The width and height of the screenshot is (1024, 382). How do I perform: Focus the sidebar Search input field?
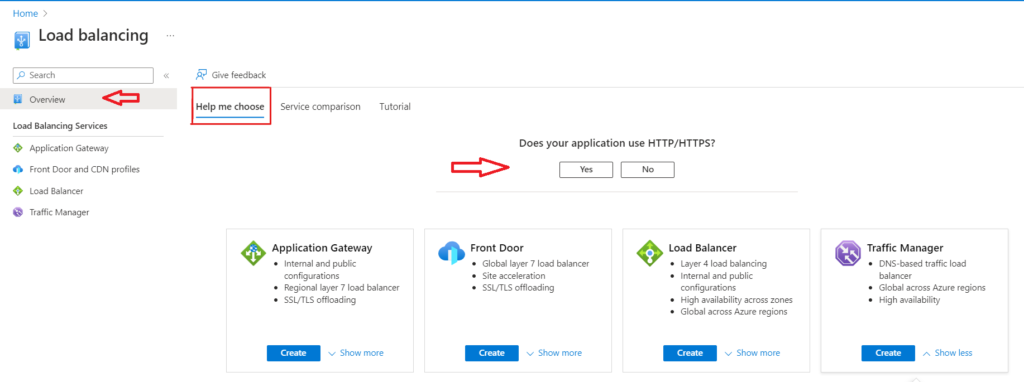coord(83,75)
